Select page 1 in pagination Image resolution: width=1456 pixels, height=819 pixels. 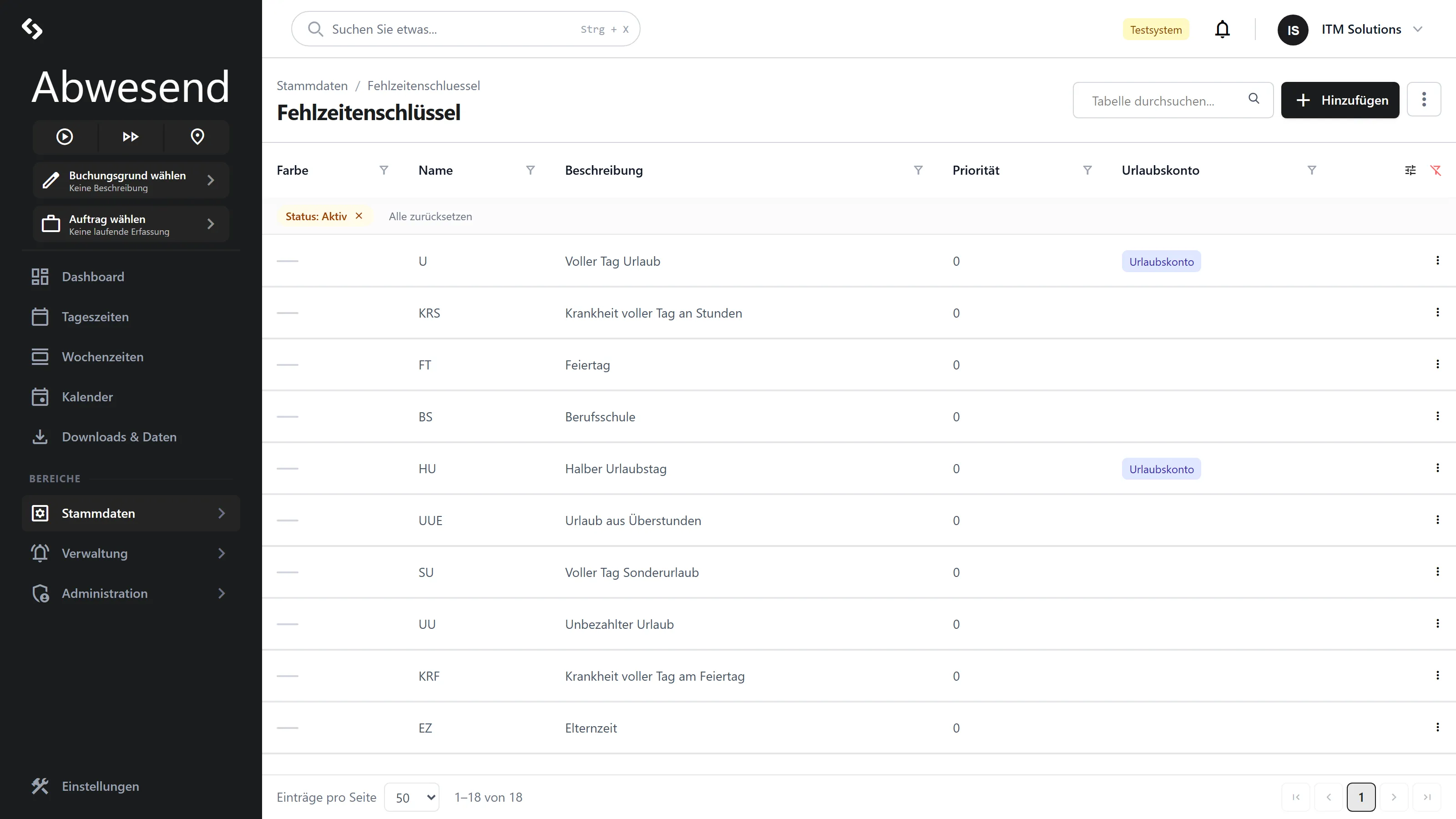click(x=1361, y=797)
